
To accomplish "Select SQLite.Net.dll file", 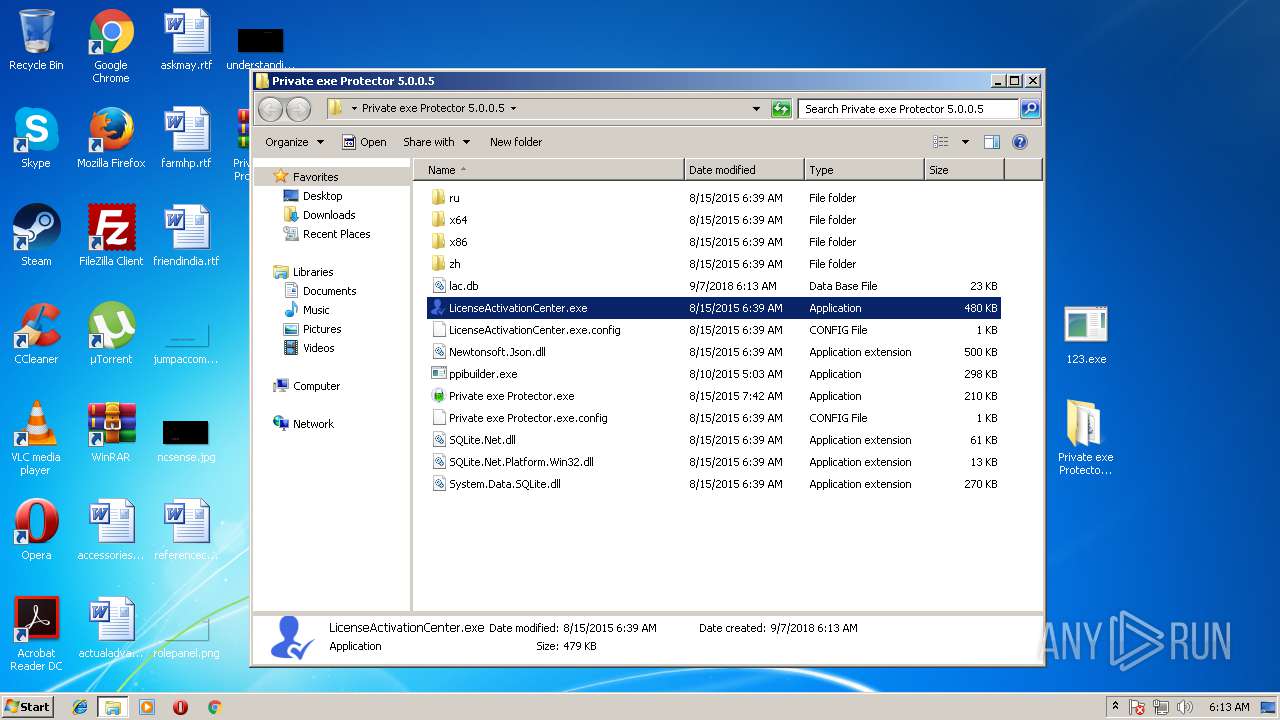I will 714,440.
